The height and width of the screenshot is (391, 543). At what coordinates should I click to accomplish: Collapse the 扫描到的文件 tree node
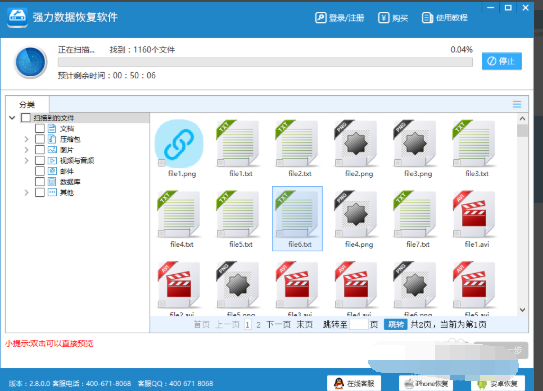12,118
